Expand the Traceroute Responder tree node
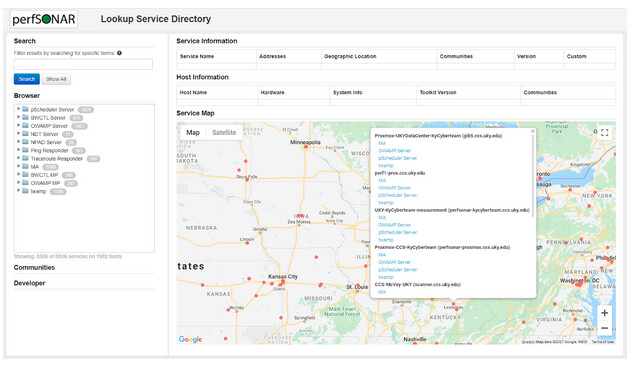 point(18,158)
